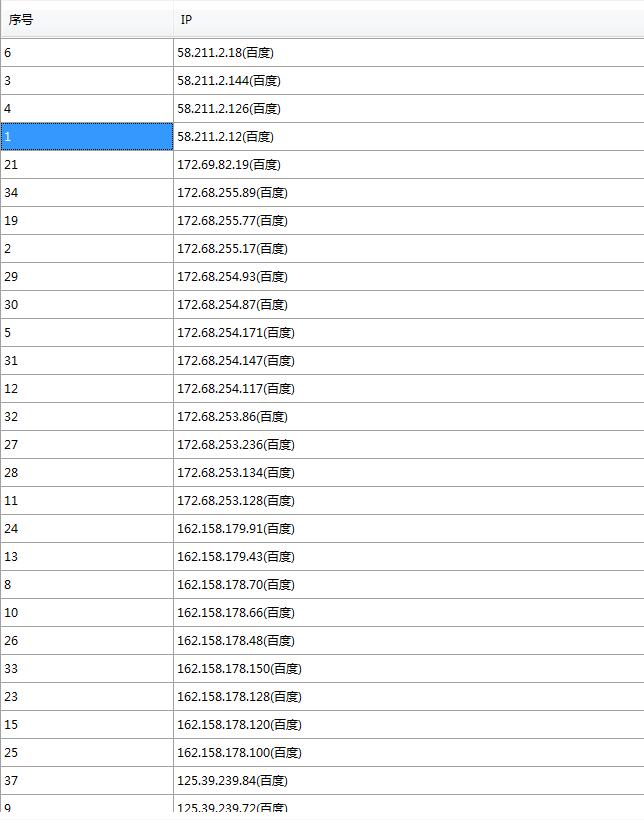The image size is (644, 820).
Task: Select IP cell 162.158.178.48(百度)
Action: pyautogui.click(x=409, y=640)
